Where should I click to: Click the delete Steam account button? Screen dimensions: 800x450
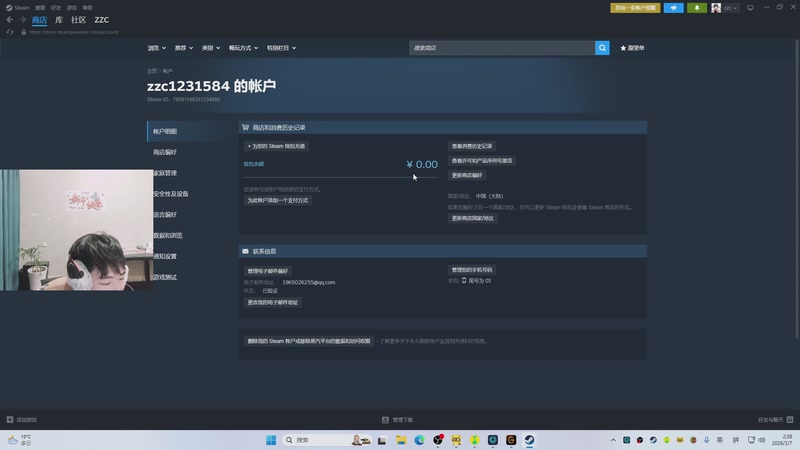(x=309, y=341)
